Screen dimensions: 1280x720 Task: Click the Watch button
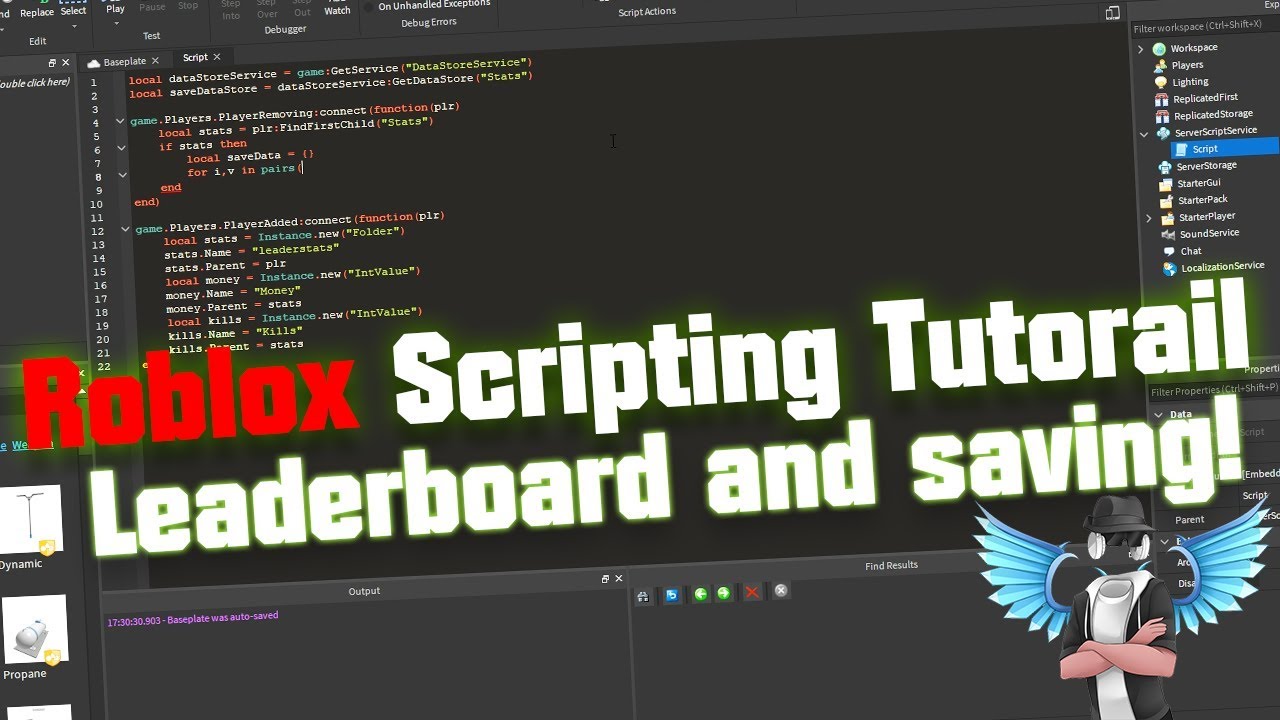[338, 10]
